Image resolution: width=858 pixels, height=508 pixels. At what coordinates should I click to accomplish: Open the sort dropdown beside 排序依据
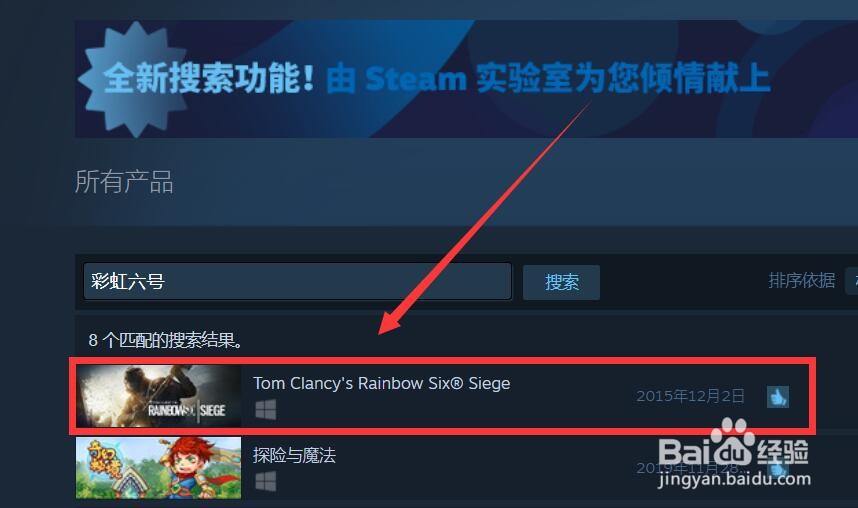click(852, 280)
